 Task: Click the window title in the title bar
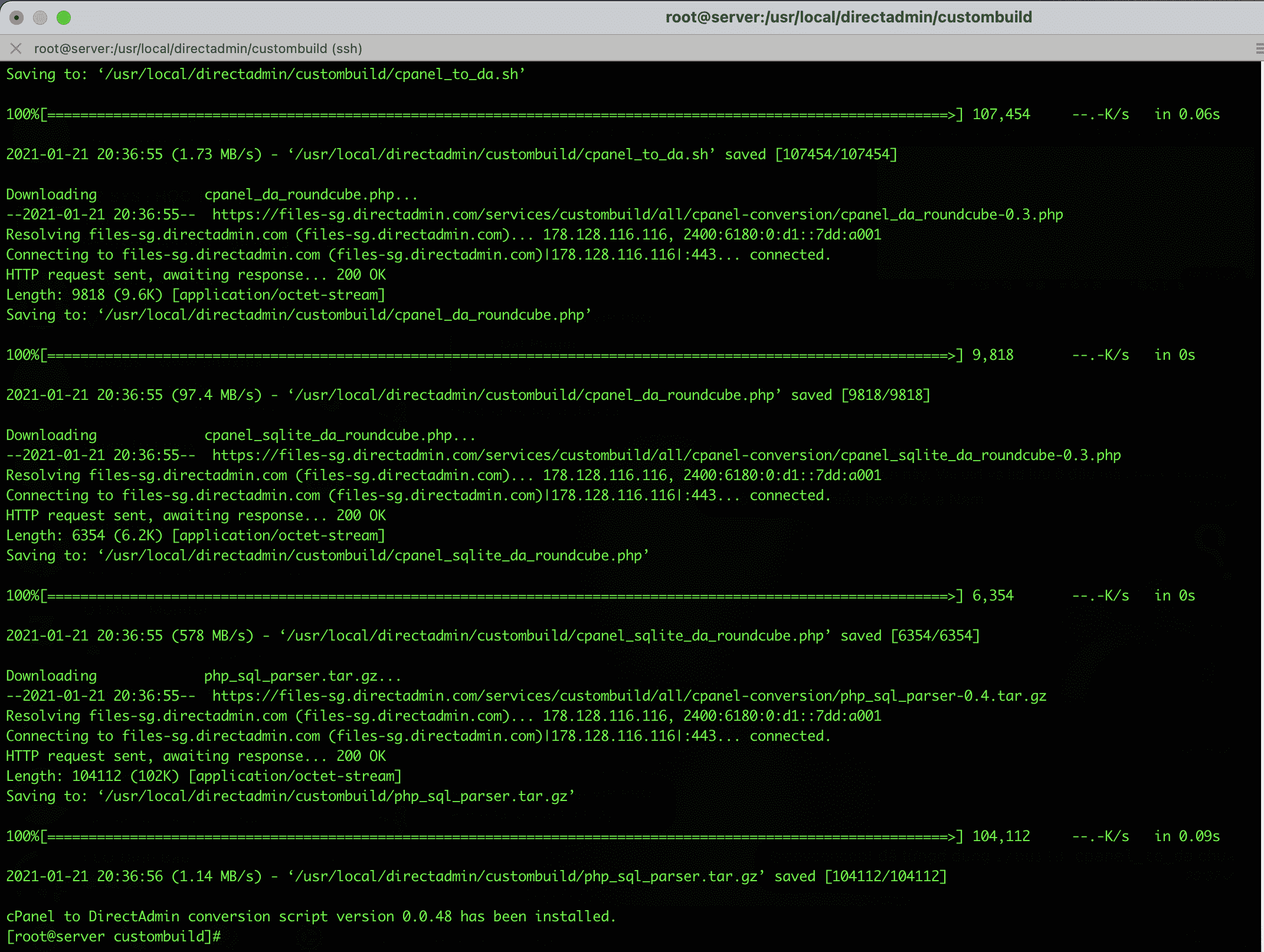coord(848,17)
